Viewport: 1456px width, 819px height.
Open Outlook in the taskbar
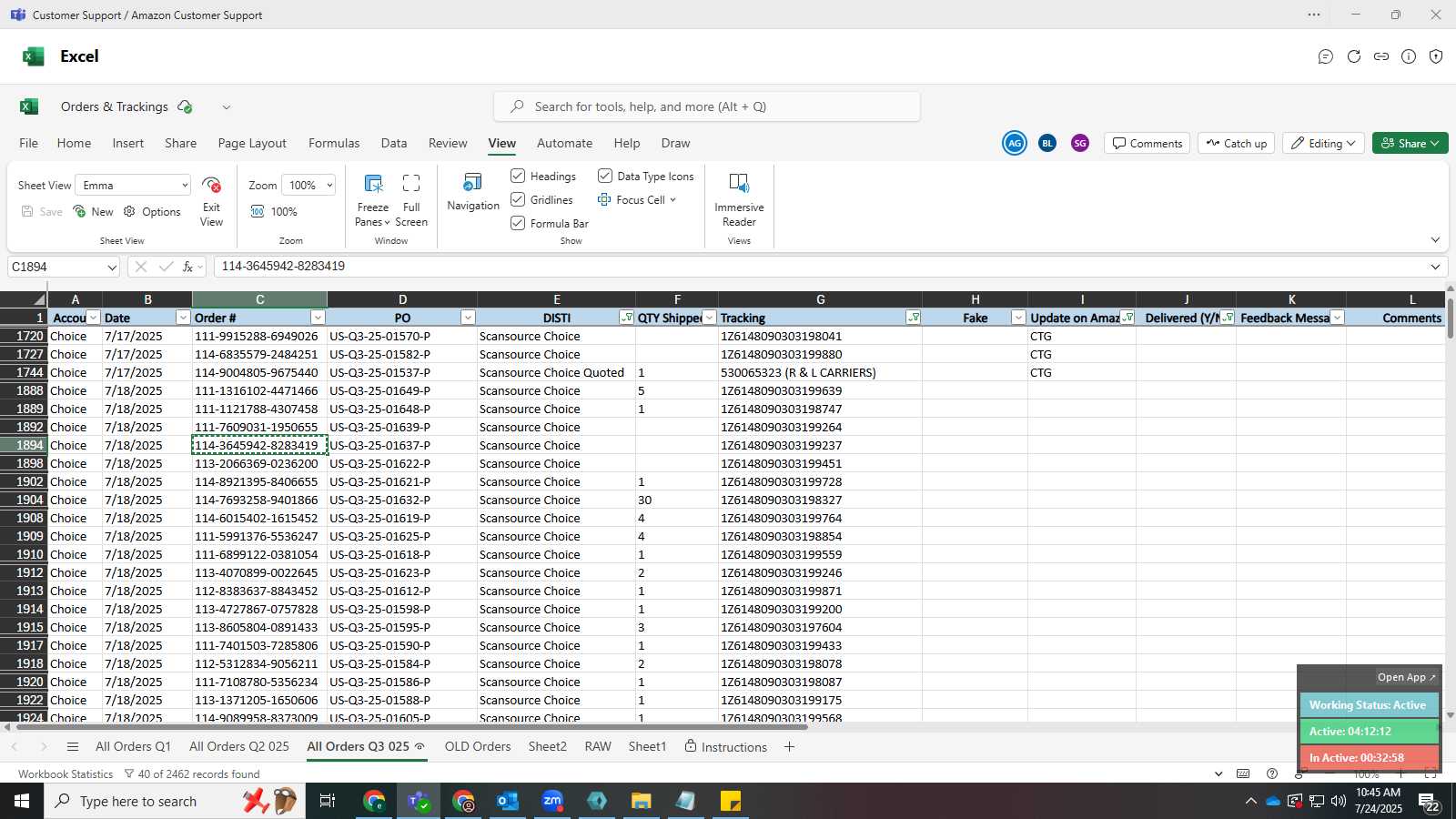click(x=508, y=801)
